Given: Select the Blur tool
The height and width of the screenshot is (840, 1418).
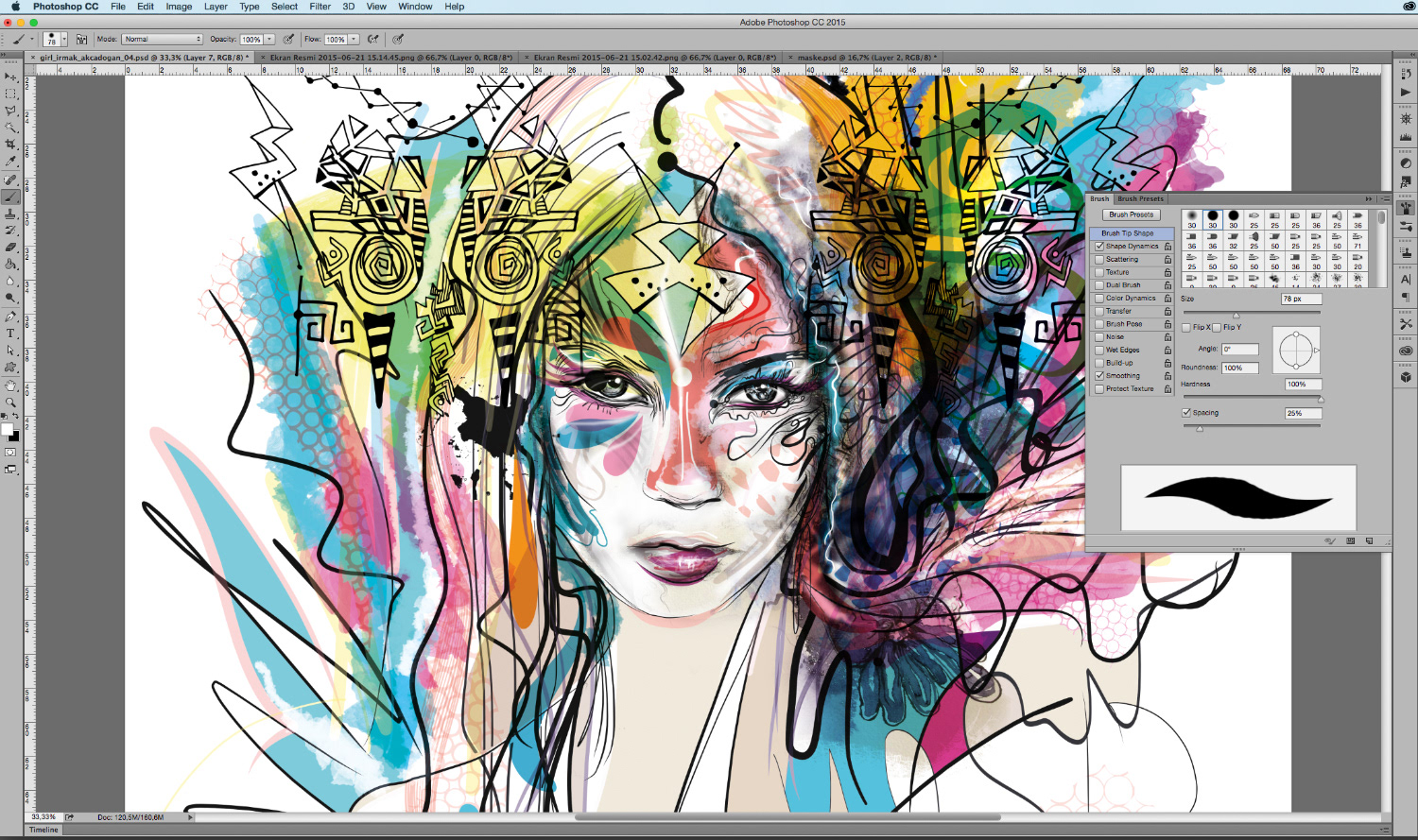Looking at the screenshot, I should (x=11, y=282).
